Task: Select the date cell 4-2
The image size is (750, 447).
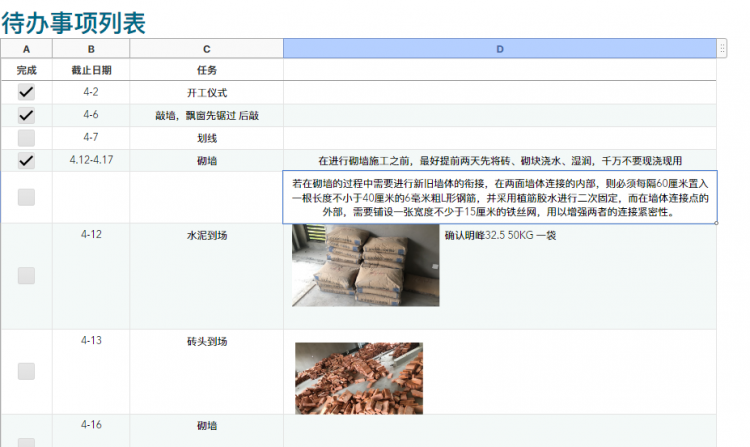Action: [x=91, y=92]
